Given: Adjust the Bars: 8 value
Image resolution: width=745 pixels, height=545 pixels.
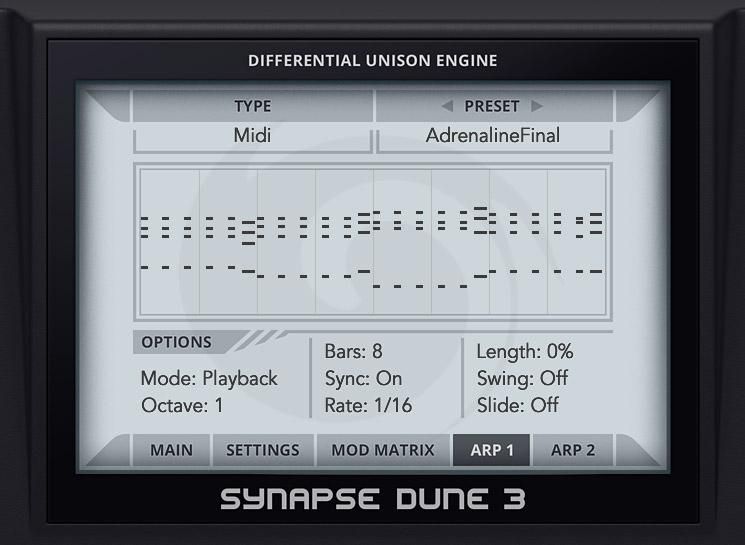Looking at the screenshot, I should coord(353,352).
